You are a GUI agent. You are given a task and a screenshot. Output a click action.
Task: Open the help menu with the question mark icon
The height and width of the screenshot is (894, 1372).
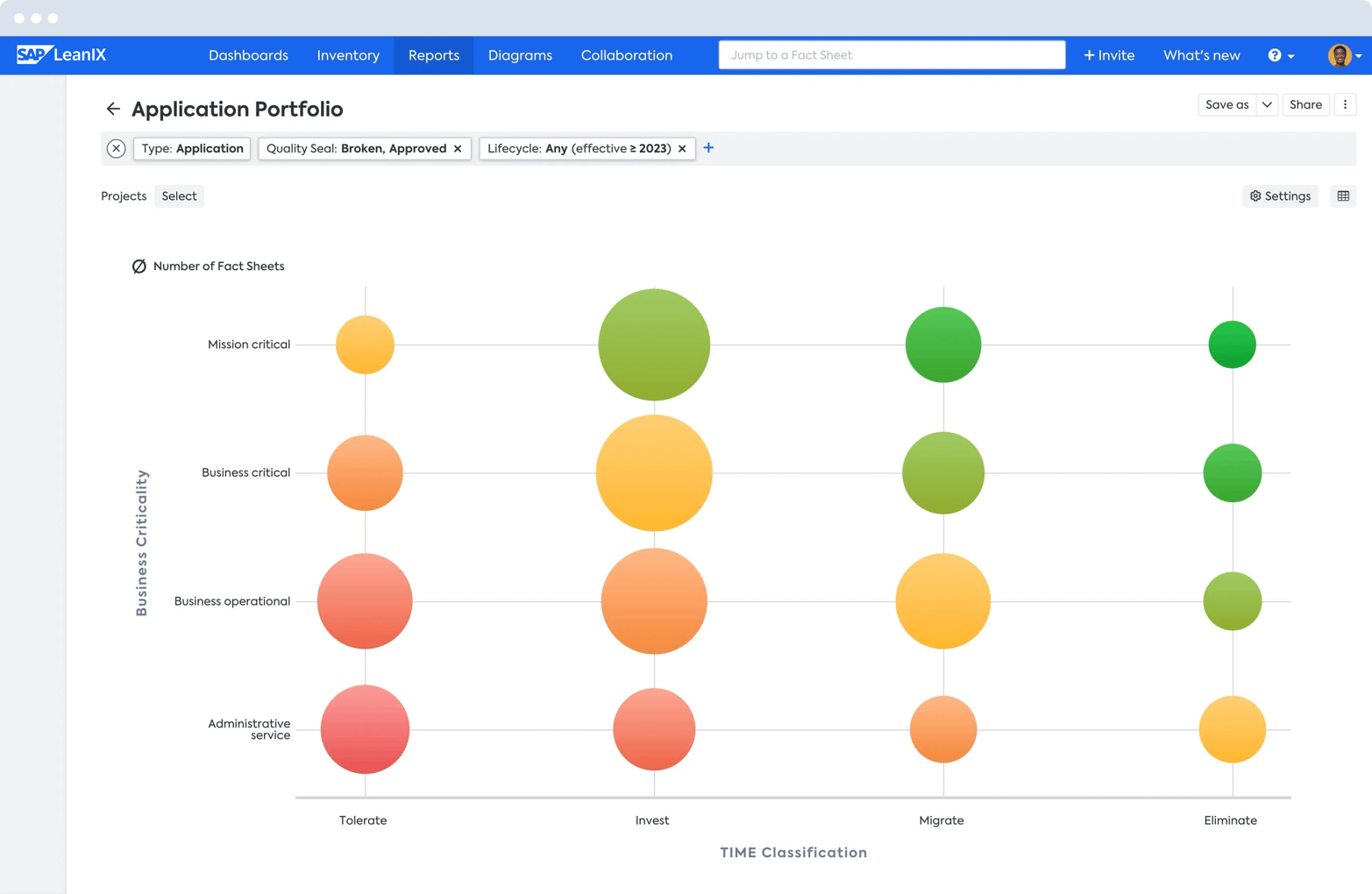click(x=1276, y=54)
